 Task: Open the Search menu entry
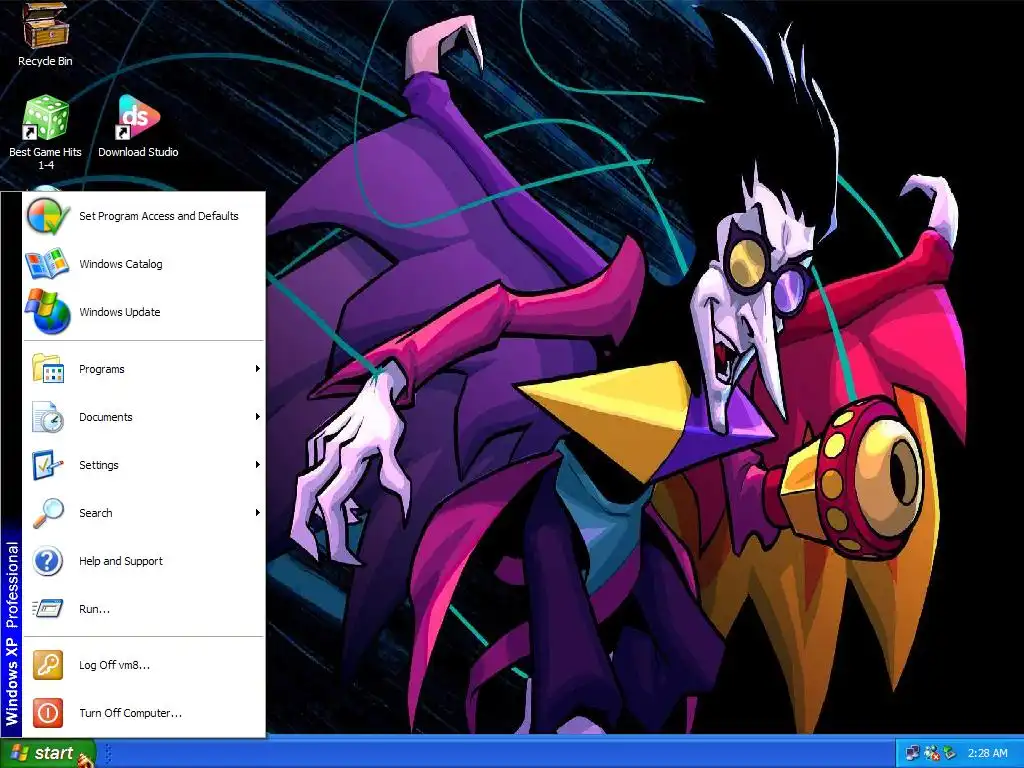[144, 513]
